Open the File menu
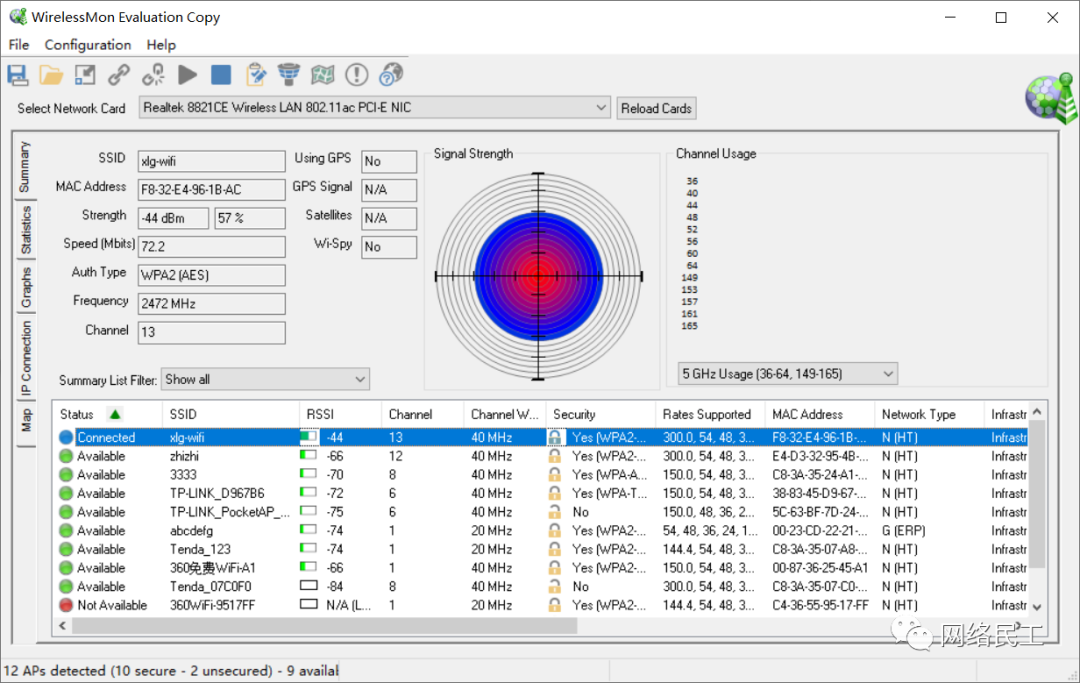This screenshot has height=683, width=1080. [19, 45]
